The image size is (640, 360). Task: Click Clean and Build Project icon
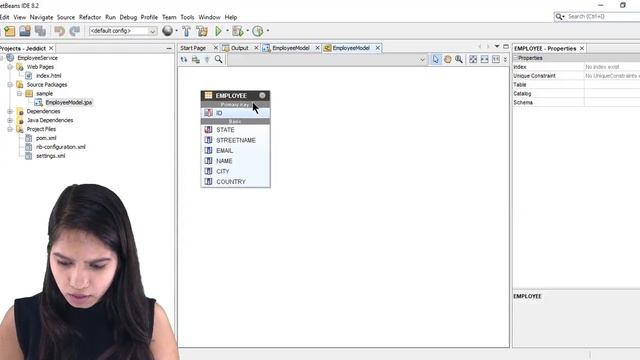point(202,31)
